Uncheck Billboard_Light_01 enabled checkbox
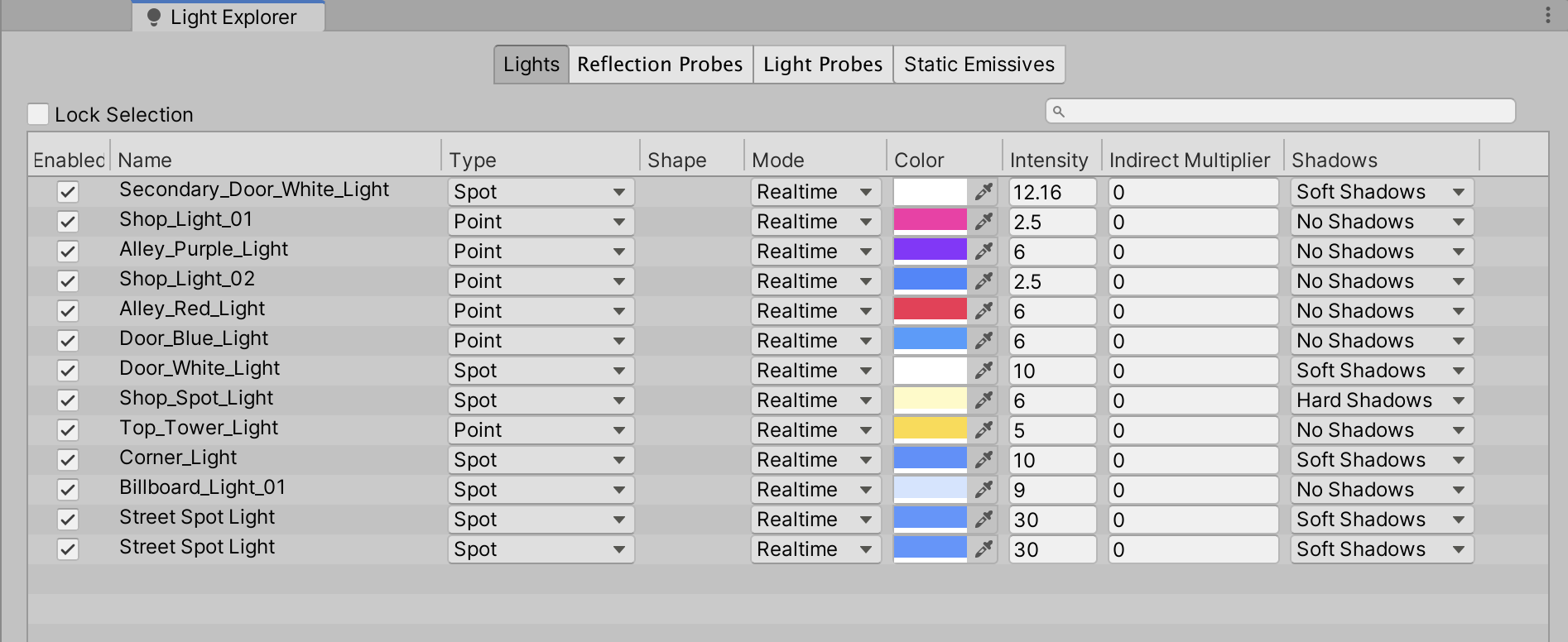Viewport: 1568px width, 642px height. pyautogui.click(x=68, y=490)
